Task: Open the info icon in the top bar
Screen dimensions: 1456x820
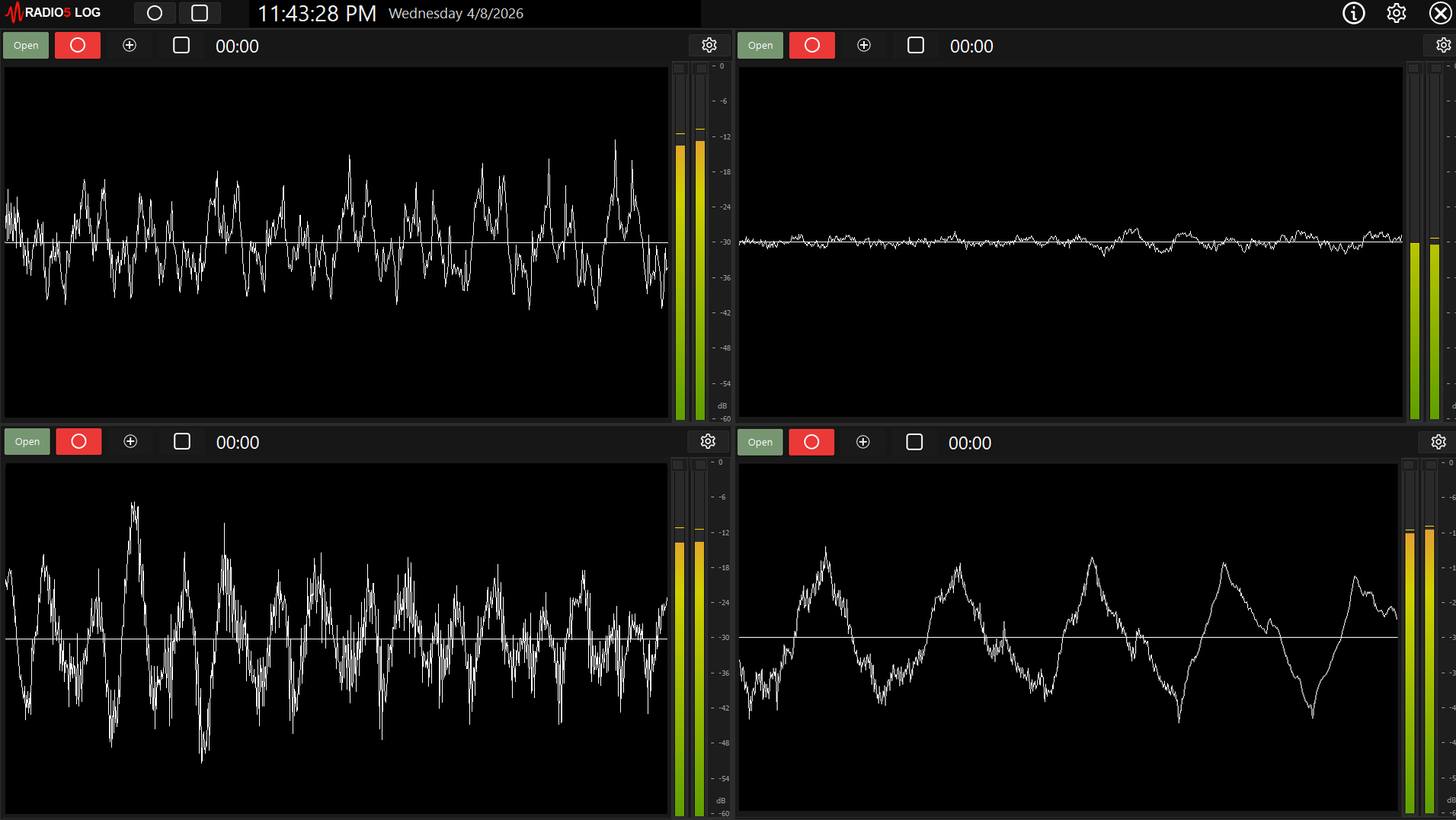Action: [x=1353, y=13]
